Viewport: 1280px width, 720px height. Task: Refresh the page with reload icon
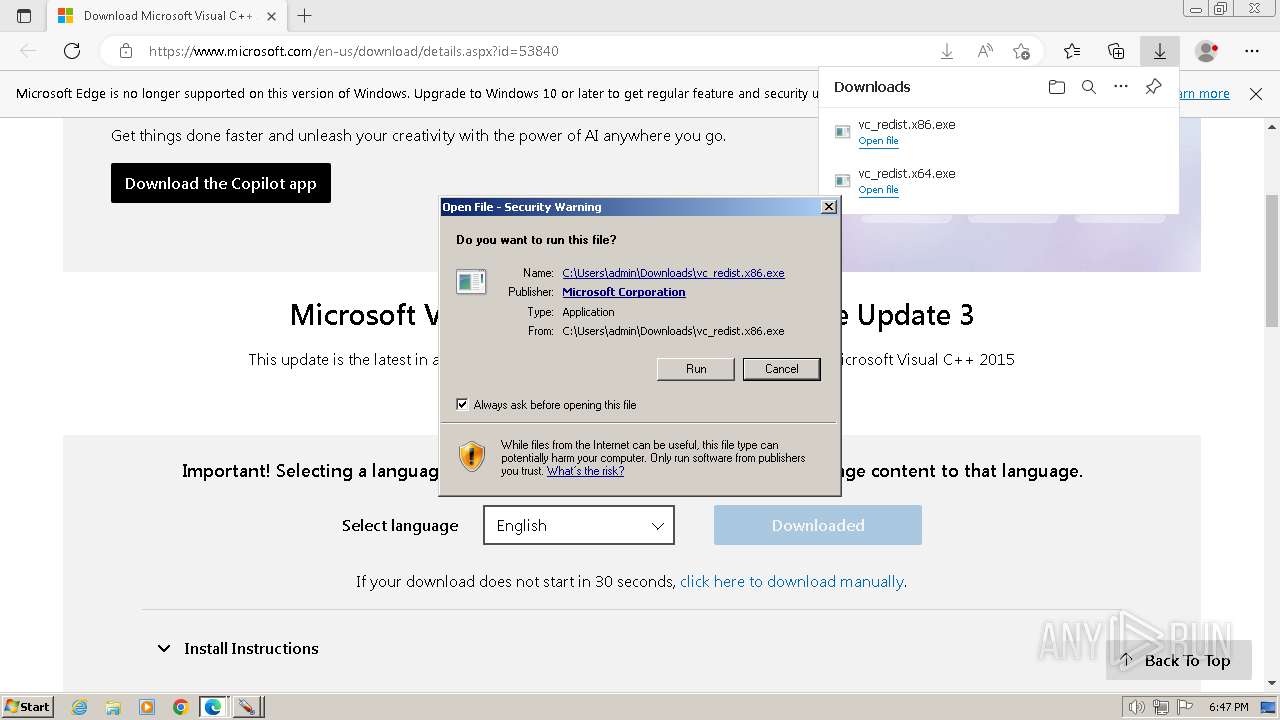coord(72,51)
